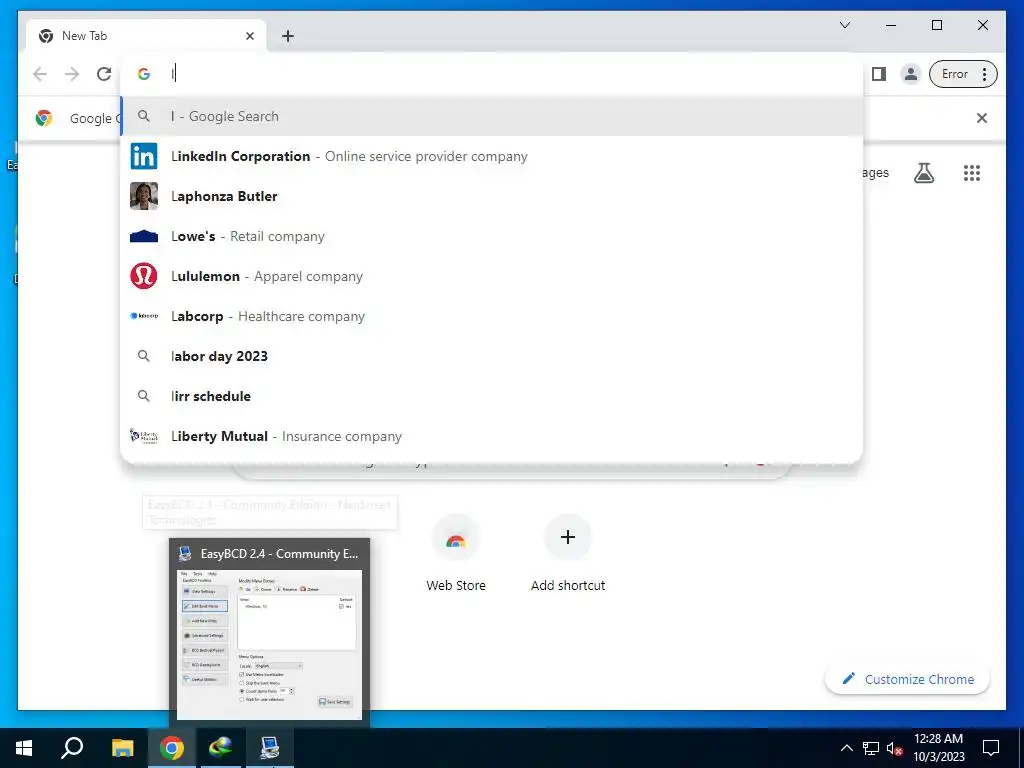Select 'lirr schedule' suggestion
The image size is (1024, 768).
(492, 396)
